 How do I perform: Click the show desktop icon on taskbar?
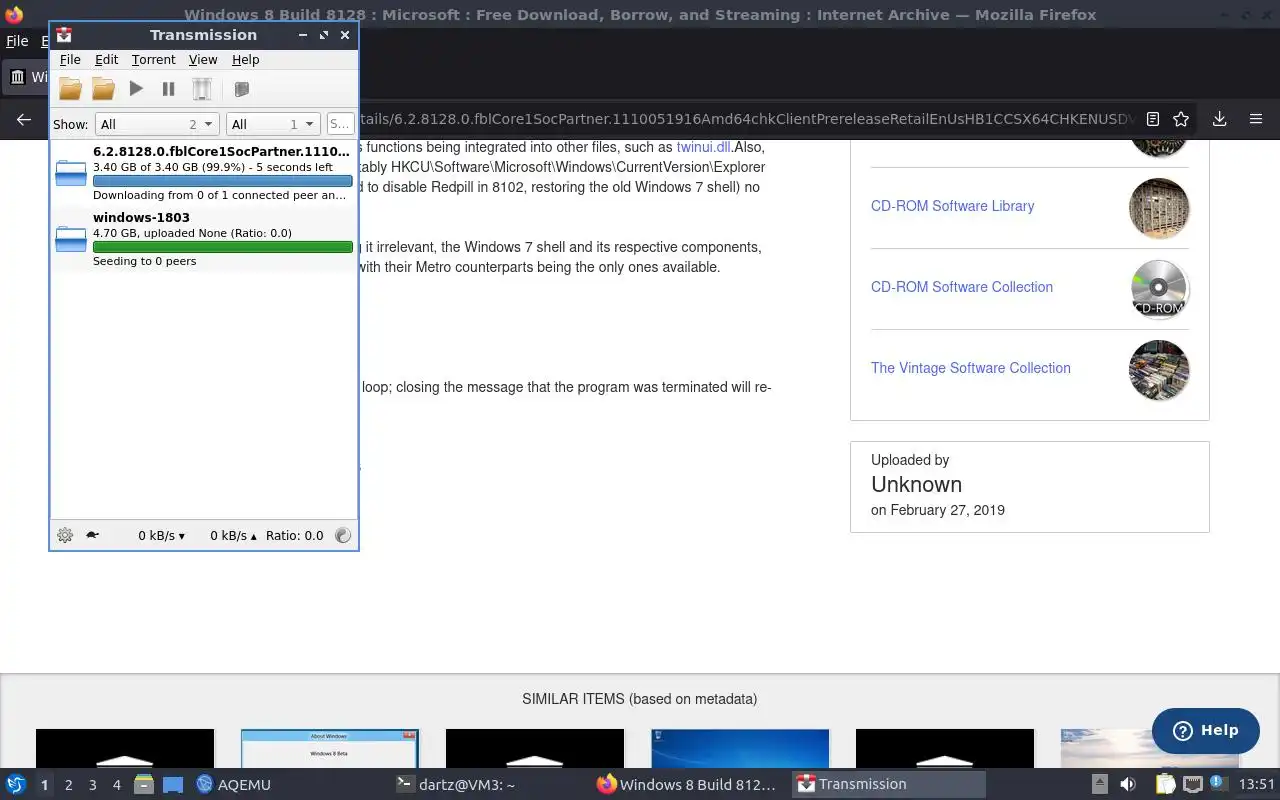pyautogui.click(x=173, y=784)
